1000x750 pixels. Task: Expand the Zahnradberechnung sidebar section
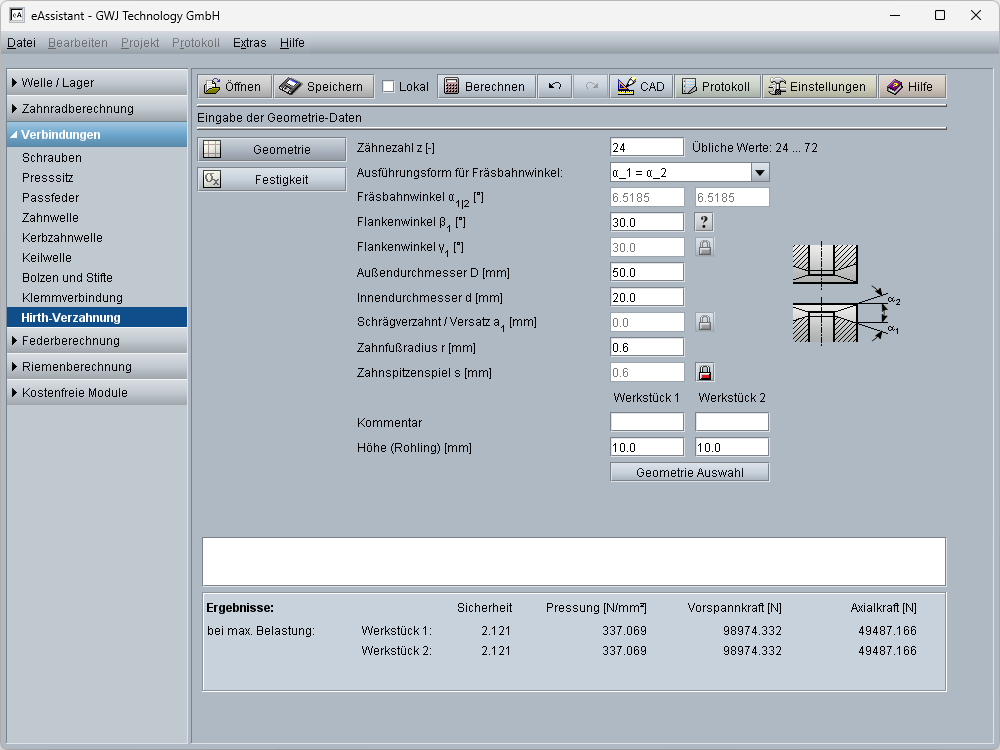[97, 109]
